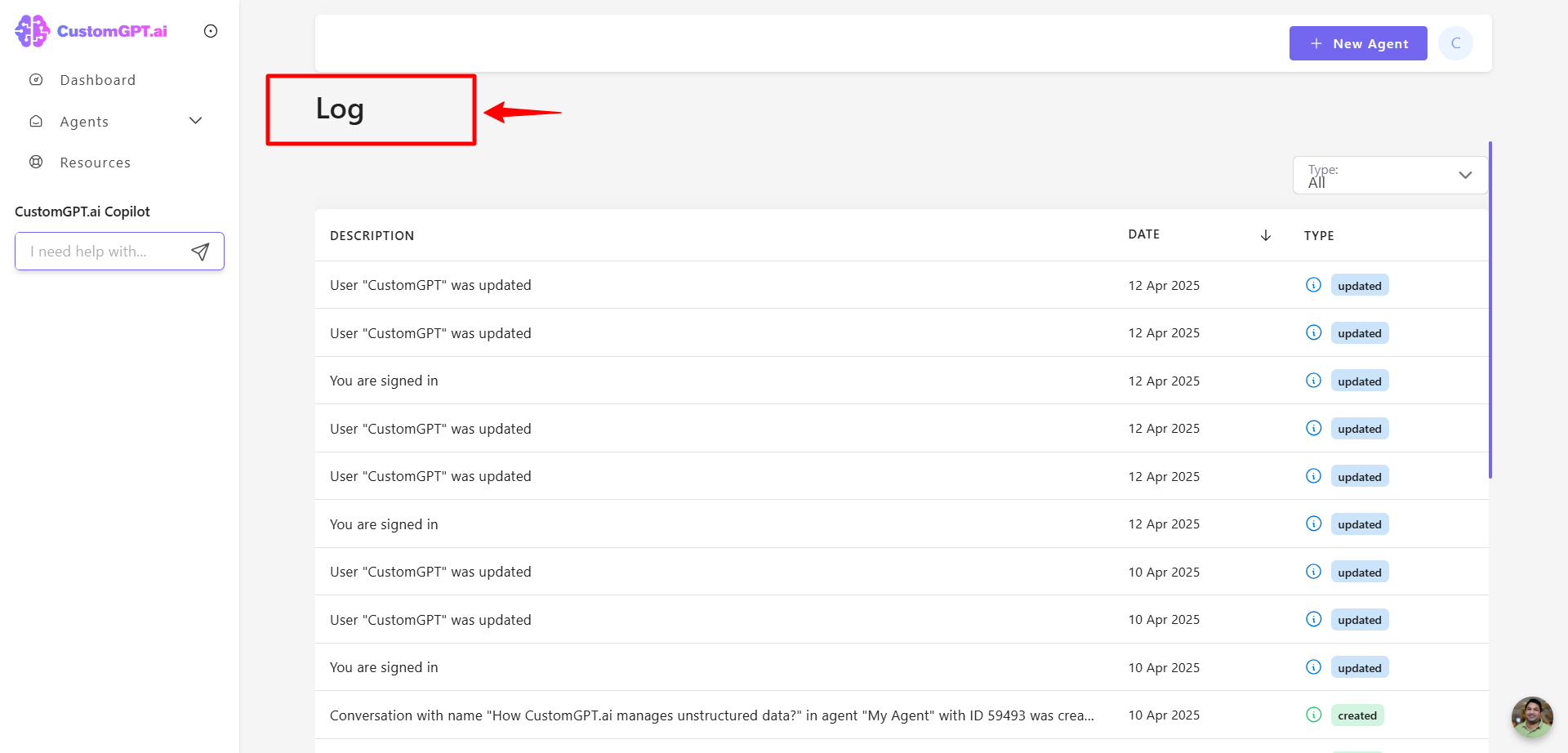The height and width of the screenshot is (753, 1568).
Task: Click info icon of first 'You are signed in' row
Action: (1313, 381)
